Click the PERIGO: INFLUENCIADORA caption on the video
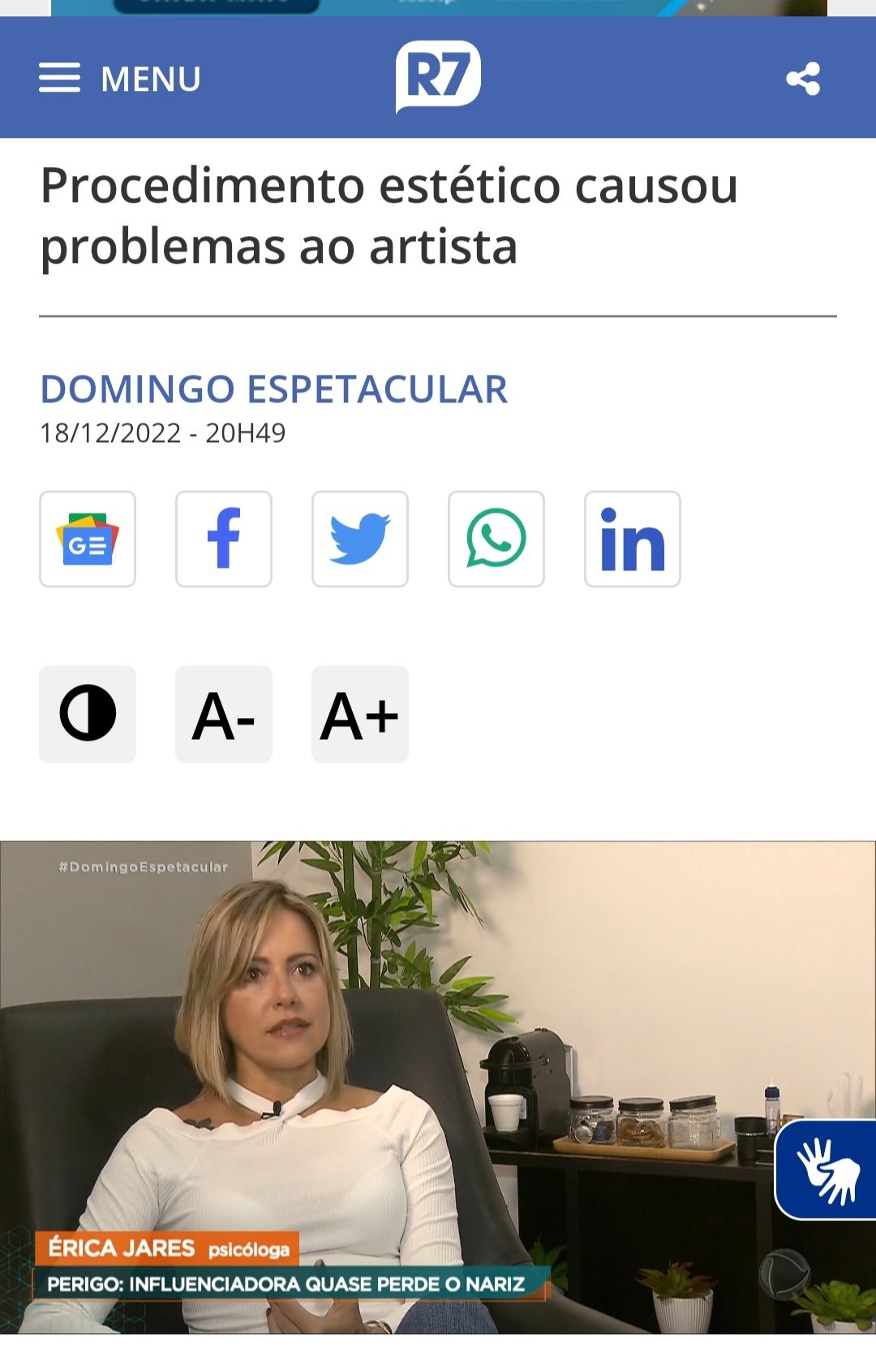Viewport: 876px width, 1372px height. coord(286,1284)
